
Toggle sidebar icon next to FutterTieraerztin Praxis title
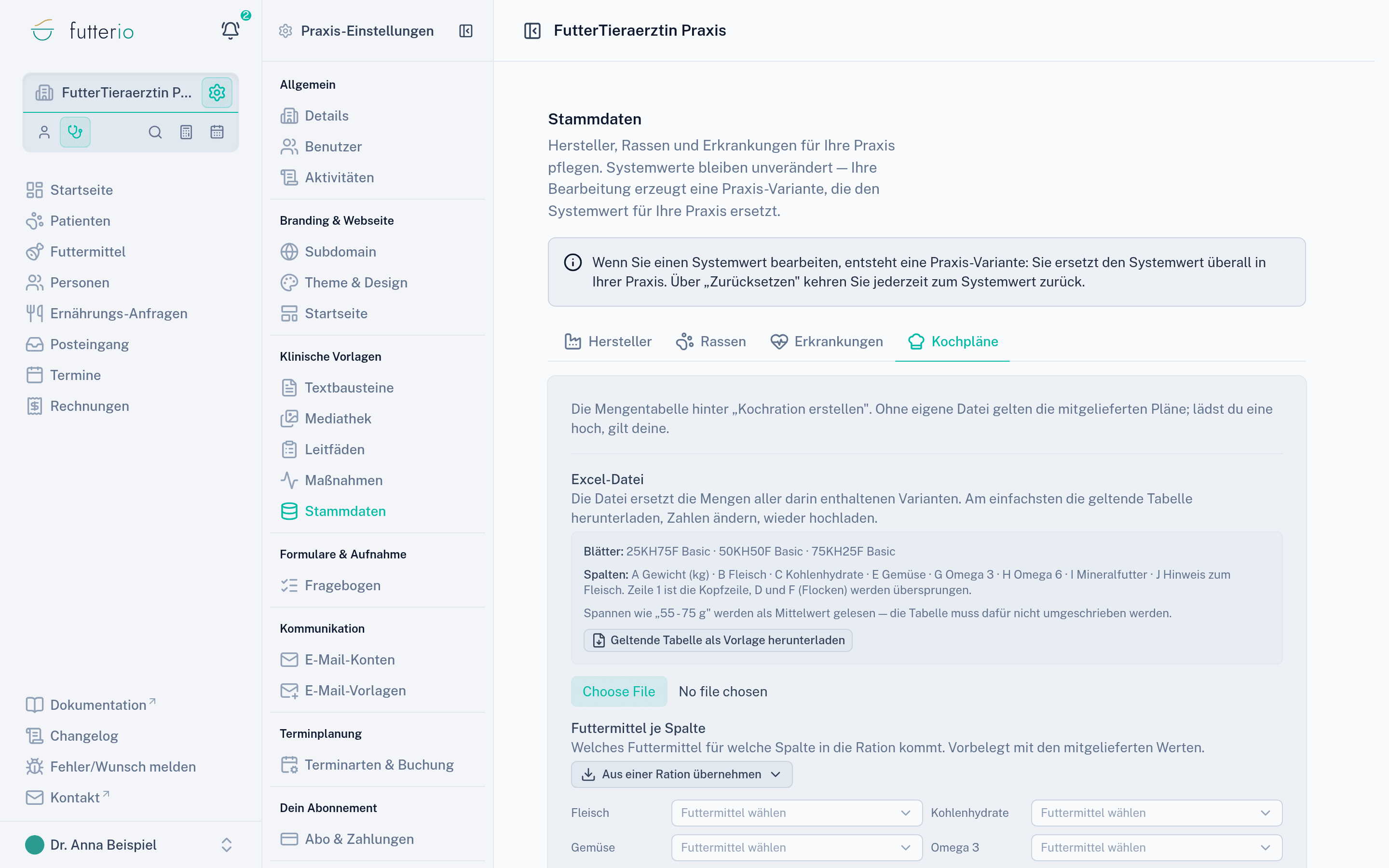tap(532, 30)
